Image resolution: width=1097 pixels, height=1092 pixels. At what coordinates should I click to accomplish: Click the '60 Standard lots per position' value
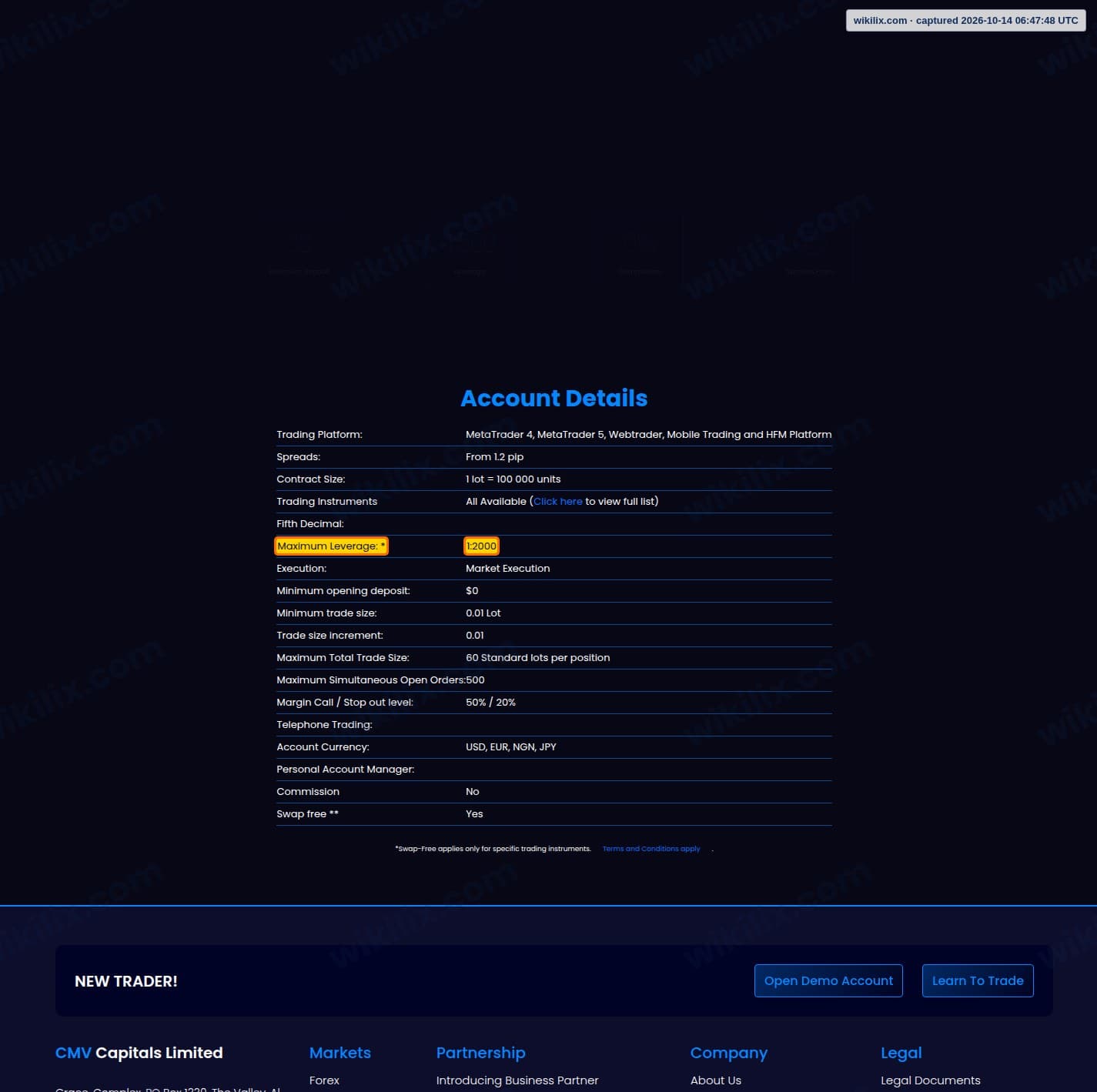coord(537,657)
